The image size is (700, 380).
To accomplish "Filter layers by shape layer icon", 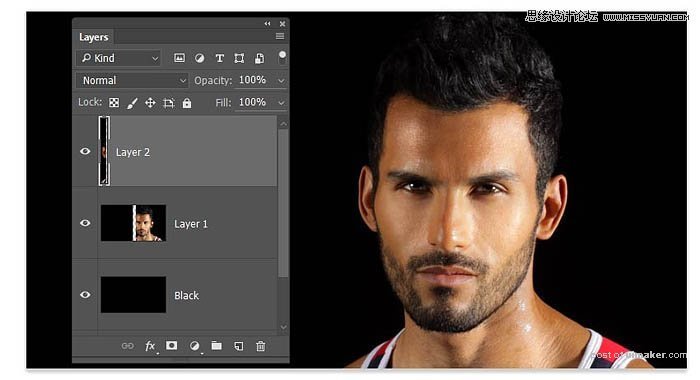I will pos(239,58).
